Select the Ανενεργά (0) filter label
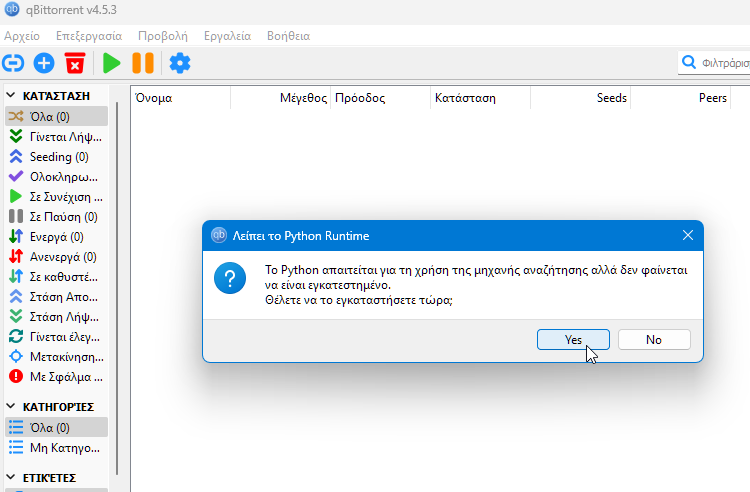The image size is (750, 492). click(x=63, y=257)
